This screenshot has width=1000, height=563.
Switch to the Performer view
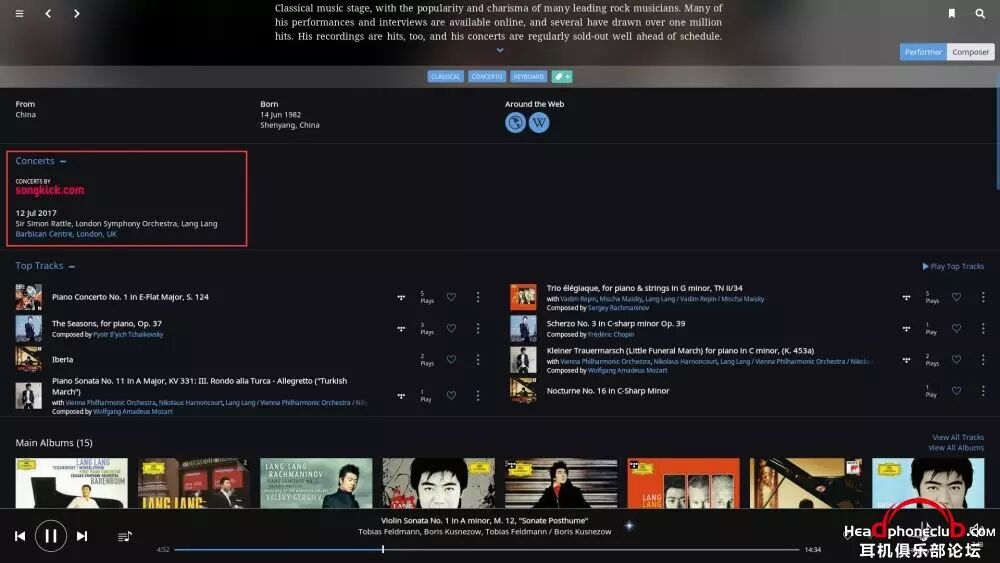click(923, 52)
